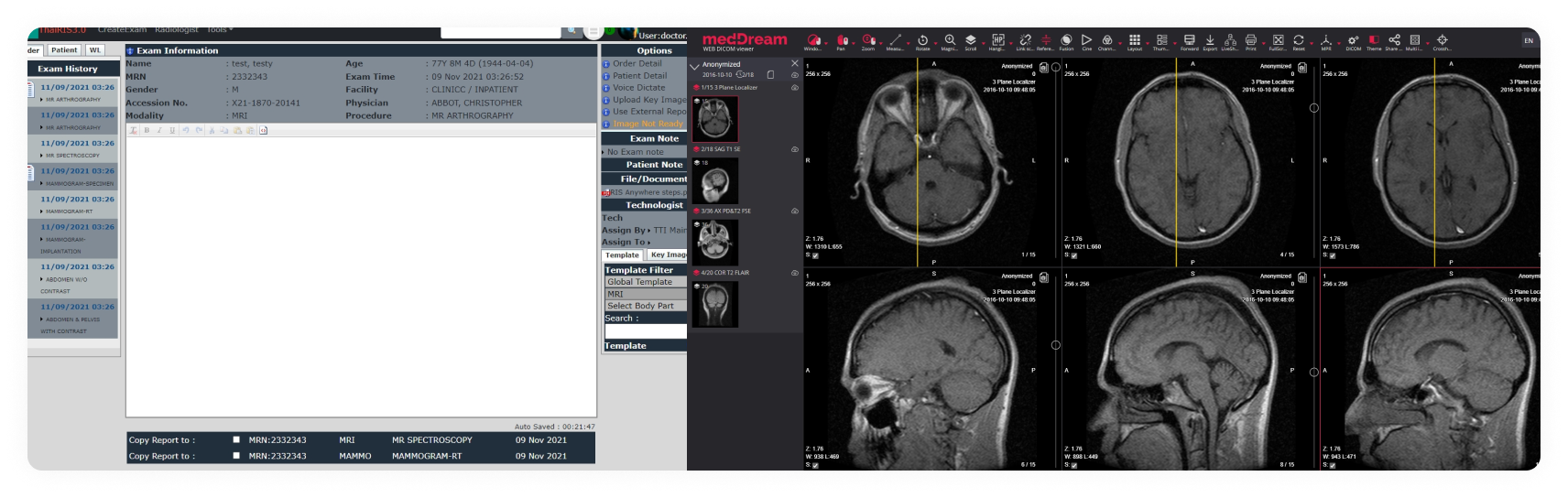The image size is (1568, 498).
Task: Open the WL tab
Action: (95, 50)
